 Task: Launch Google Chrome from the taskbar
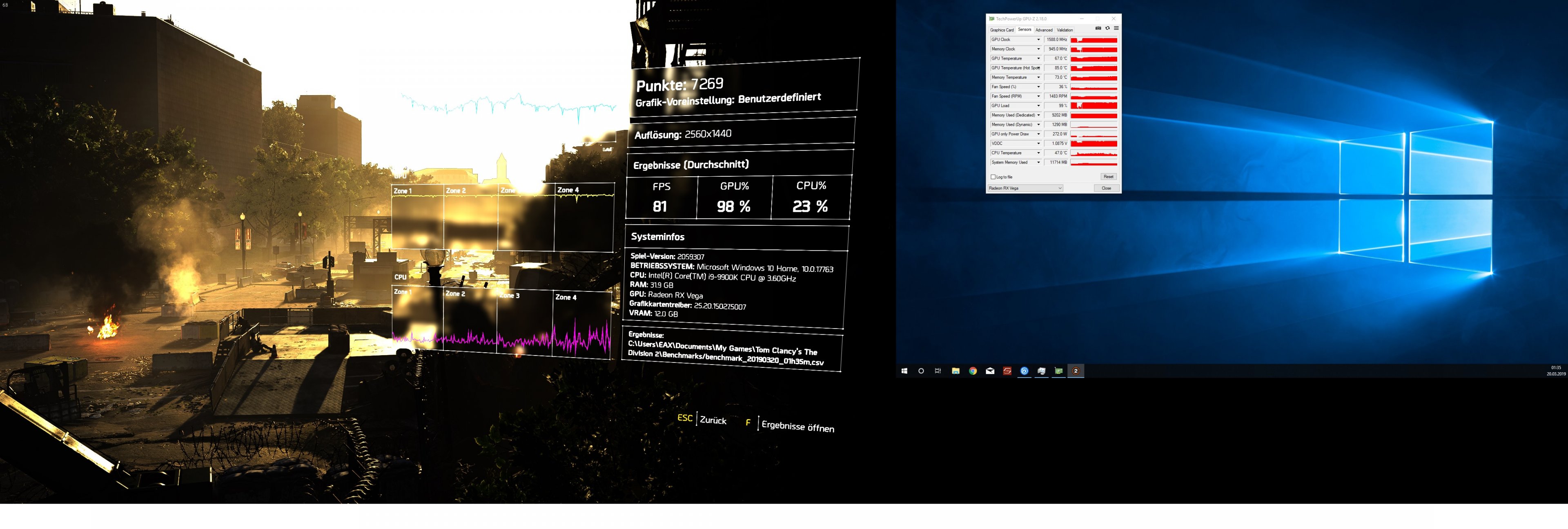[x=973, y=371]
